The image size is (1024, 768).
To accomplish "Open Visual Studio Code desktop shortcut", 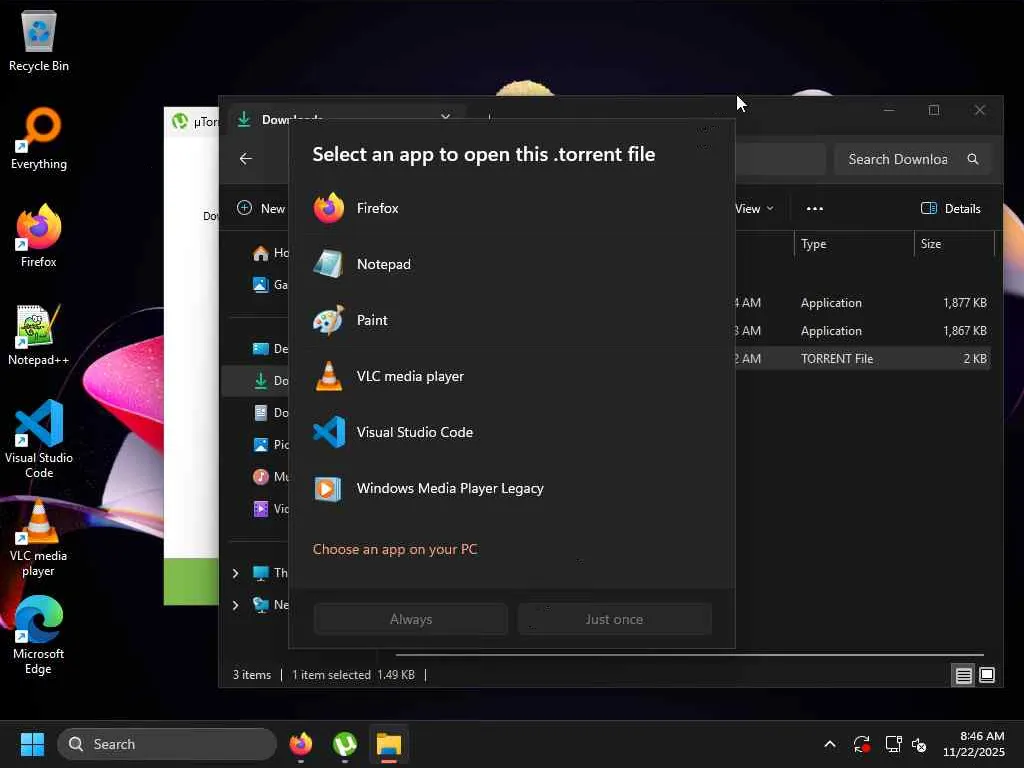I will click(39, 439).
